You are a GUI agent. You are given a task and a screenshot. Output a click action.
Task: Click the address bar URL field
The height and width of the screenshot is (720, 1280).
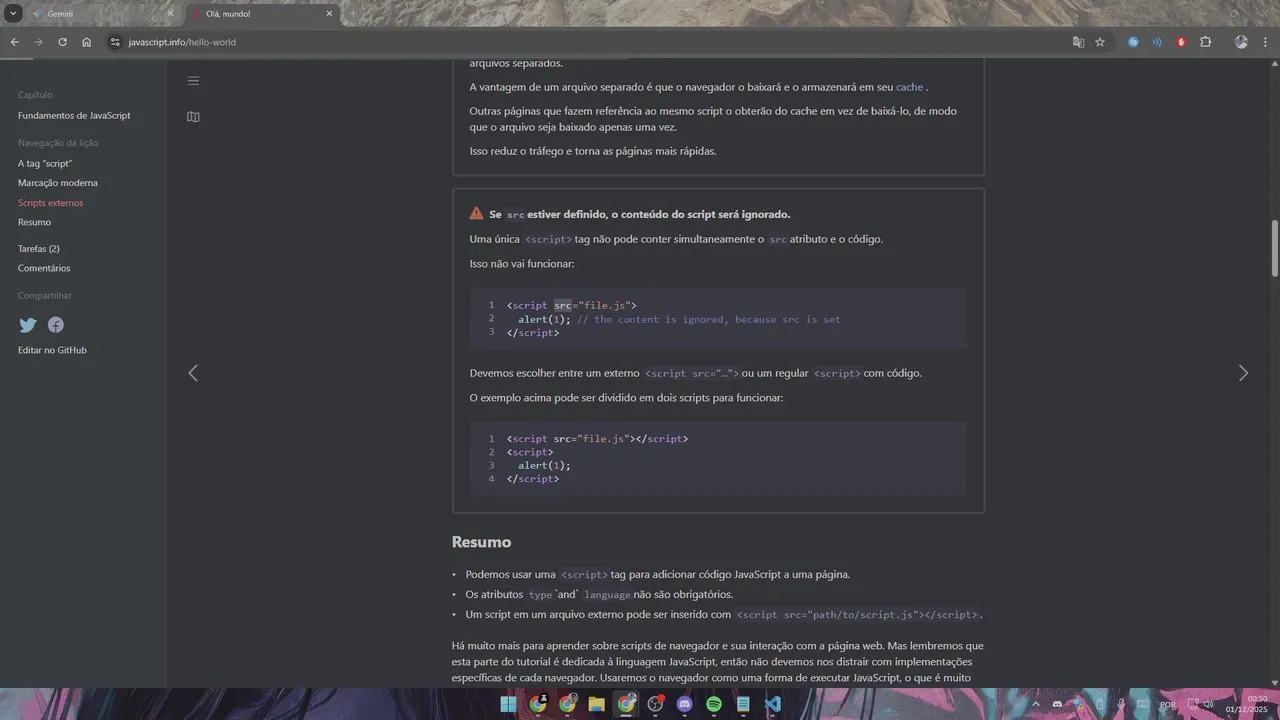pyautogui.click(x=590, y=42)
